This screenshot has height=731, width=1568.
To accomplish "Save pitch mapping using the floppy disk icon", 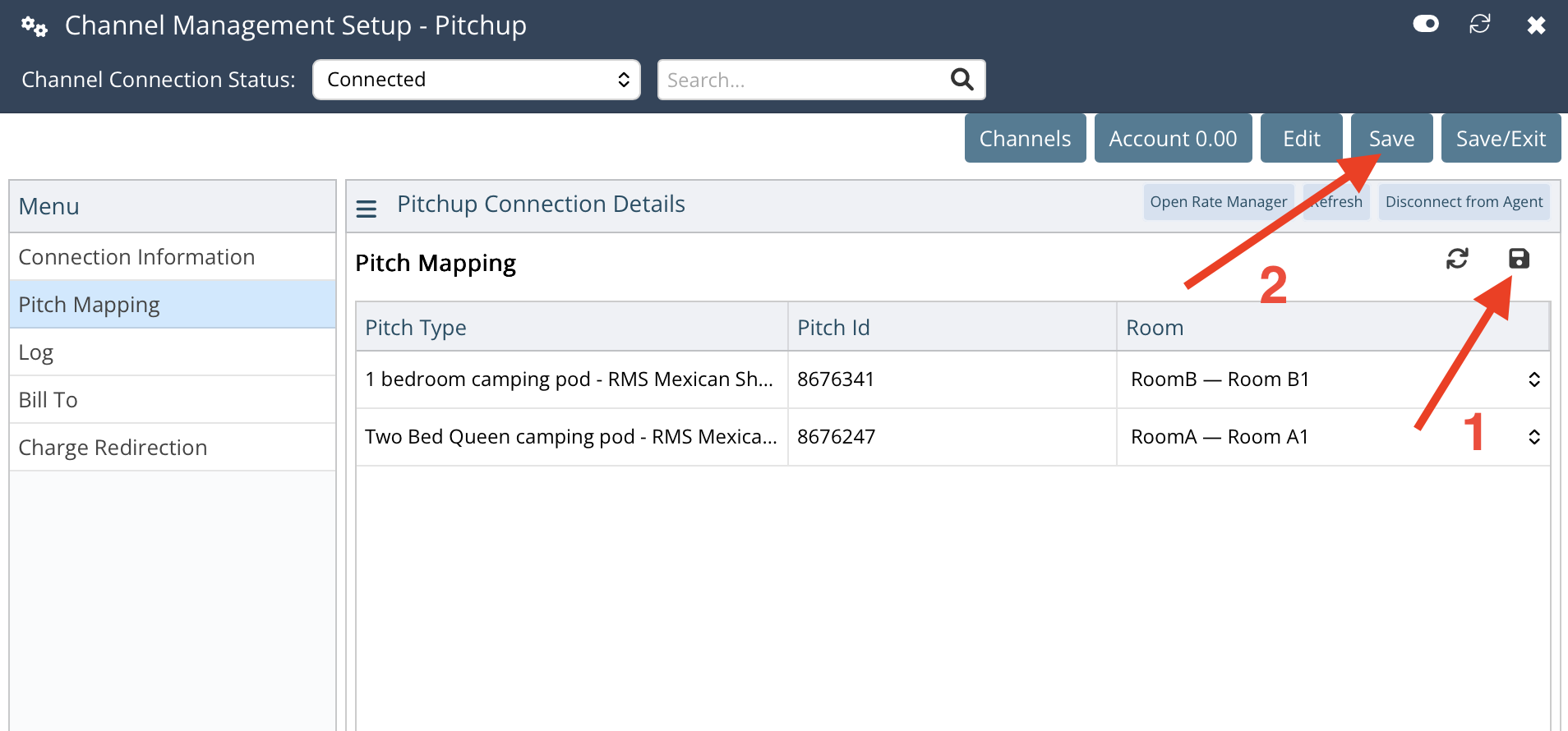I will 1519,259.
